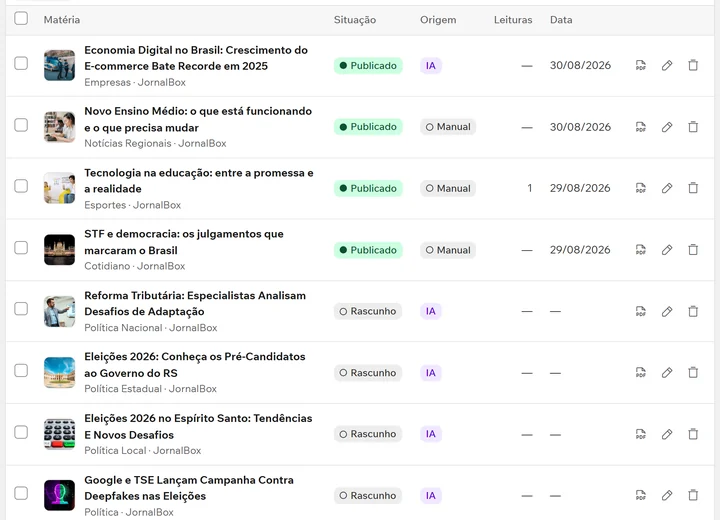This screenshot has width=720, height=520.
Task: Export 'Eleições 2026 no Espírito Santo' as PDF
Action: click(641, 434)
